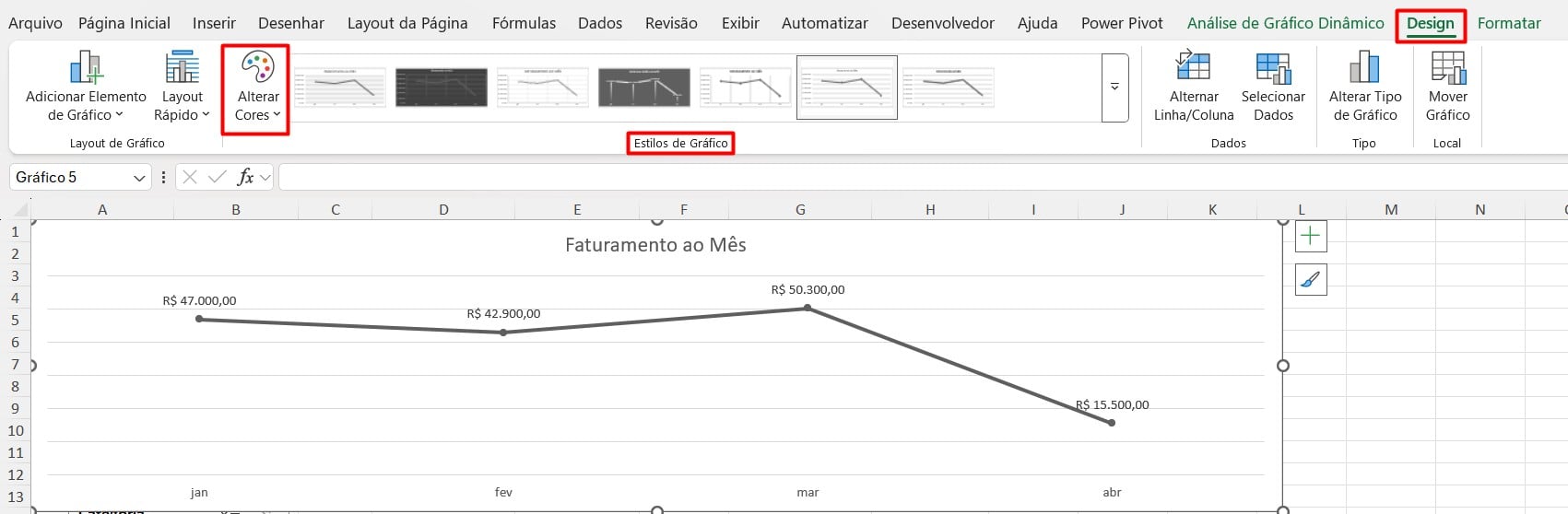Click the insert function fx icon
This screenshot has width=1568, height=514.
pyautogui.click(x=245, y=177)
